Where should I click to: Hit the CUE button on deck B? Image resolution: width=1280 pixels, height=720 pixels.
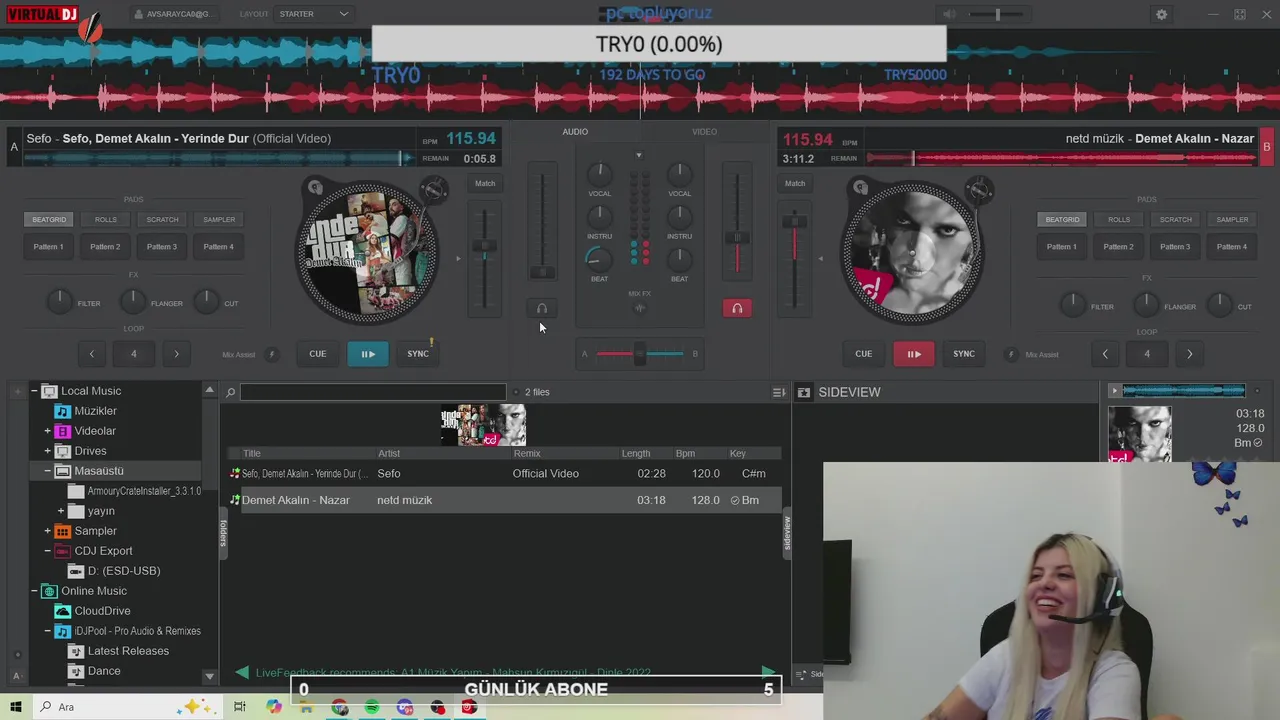pyautogui.click(x=864, y=354)
